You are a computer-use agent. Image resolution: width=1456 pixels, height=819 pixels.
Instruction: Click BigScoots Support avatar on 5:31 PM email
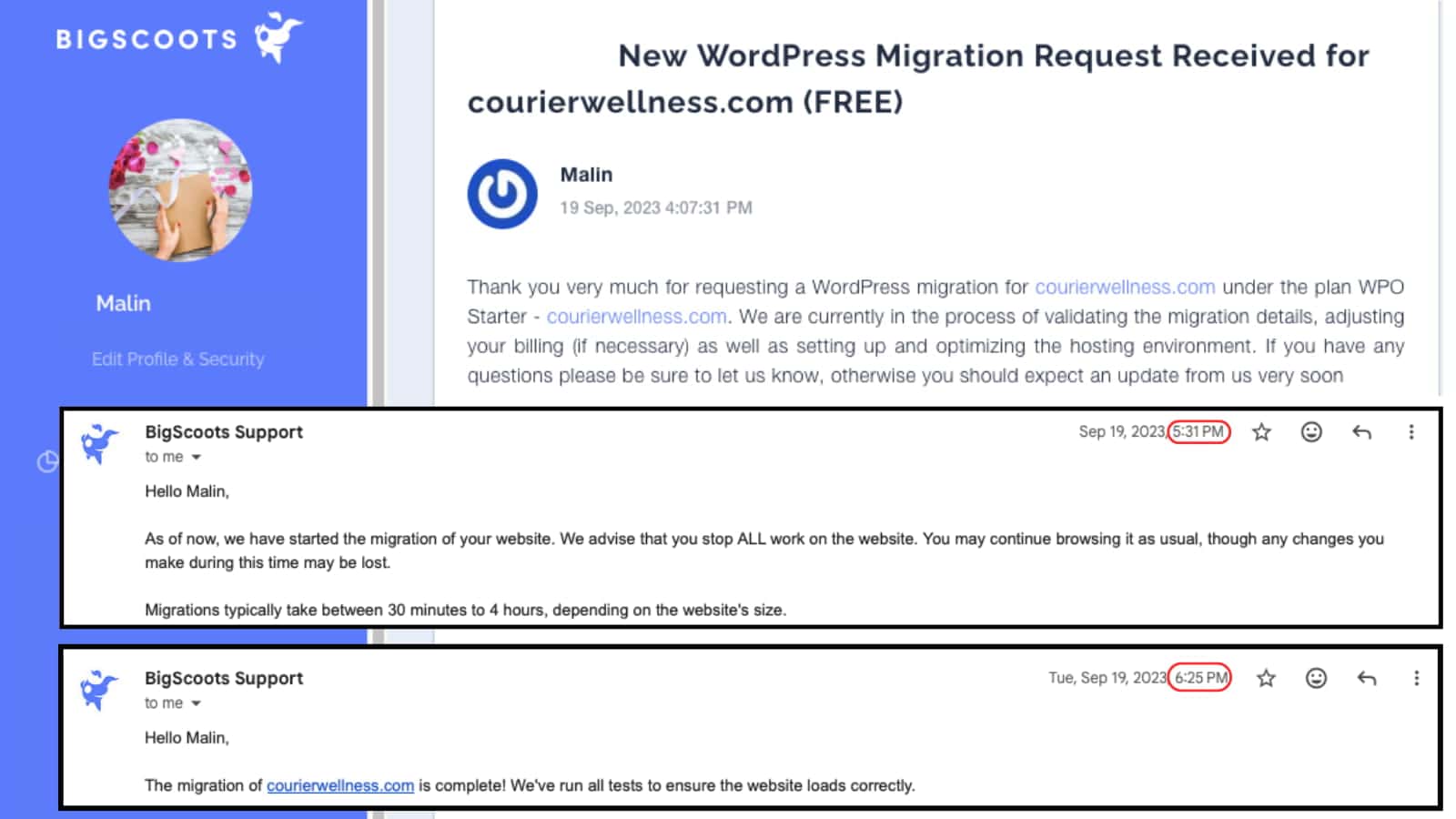click(100, 444)
